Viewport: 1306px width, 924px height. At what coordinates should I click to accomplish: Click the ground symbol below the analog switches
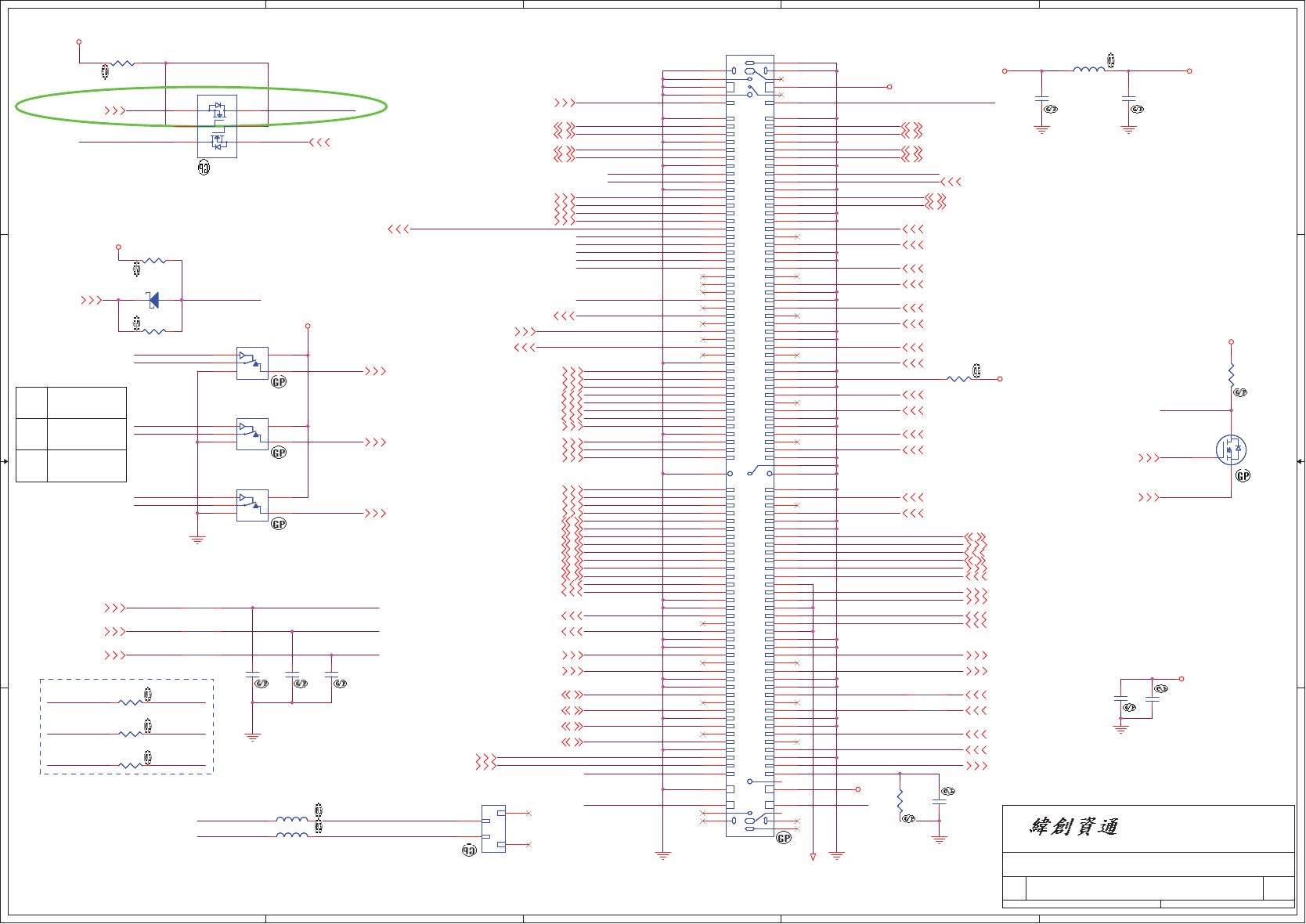[x=197, y=540]
